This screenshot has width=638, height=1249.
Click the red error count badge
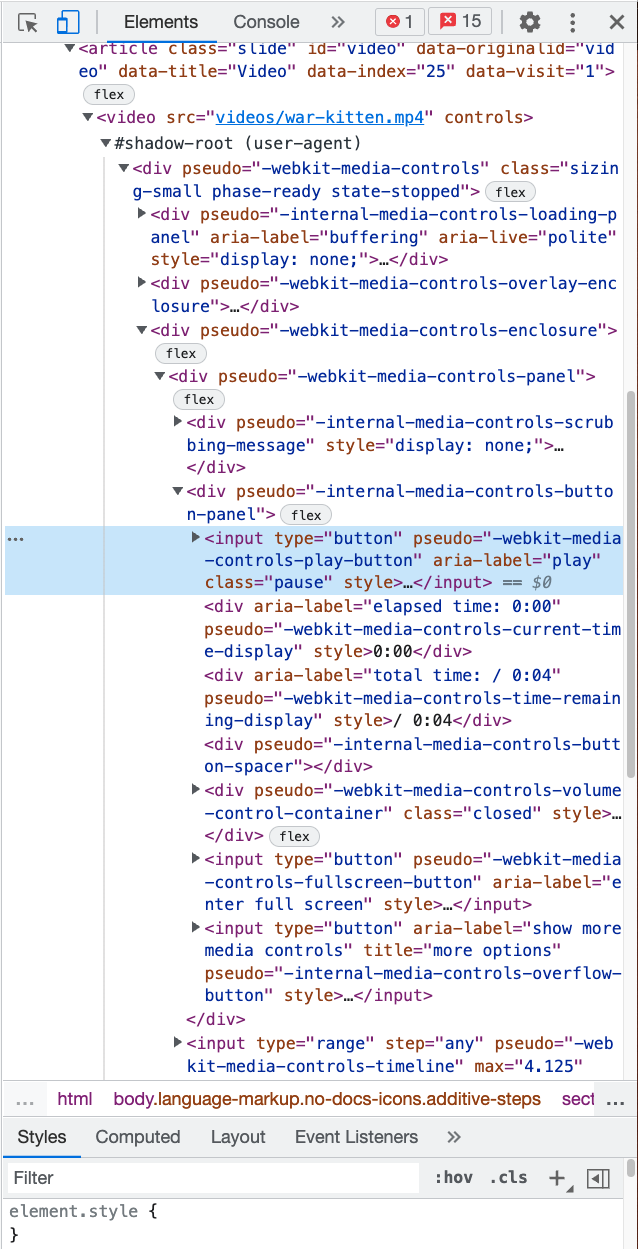point(399,22)
